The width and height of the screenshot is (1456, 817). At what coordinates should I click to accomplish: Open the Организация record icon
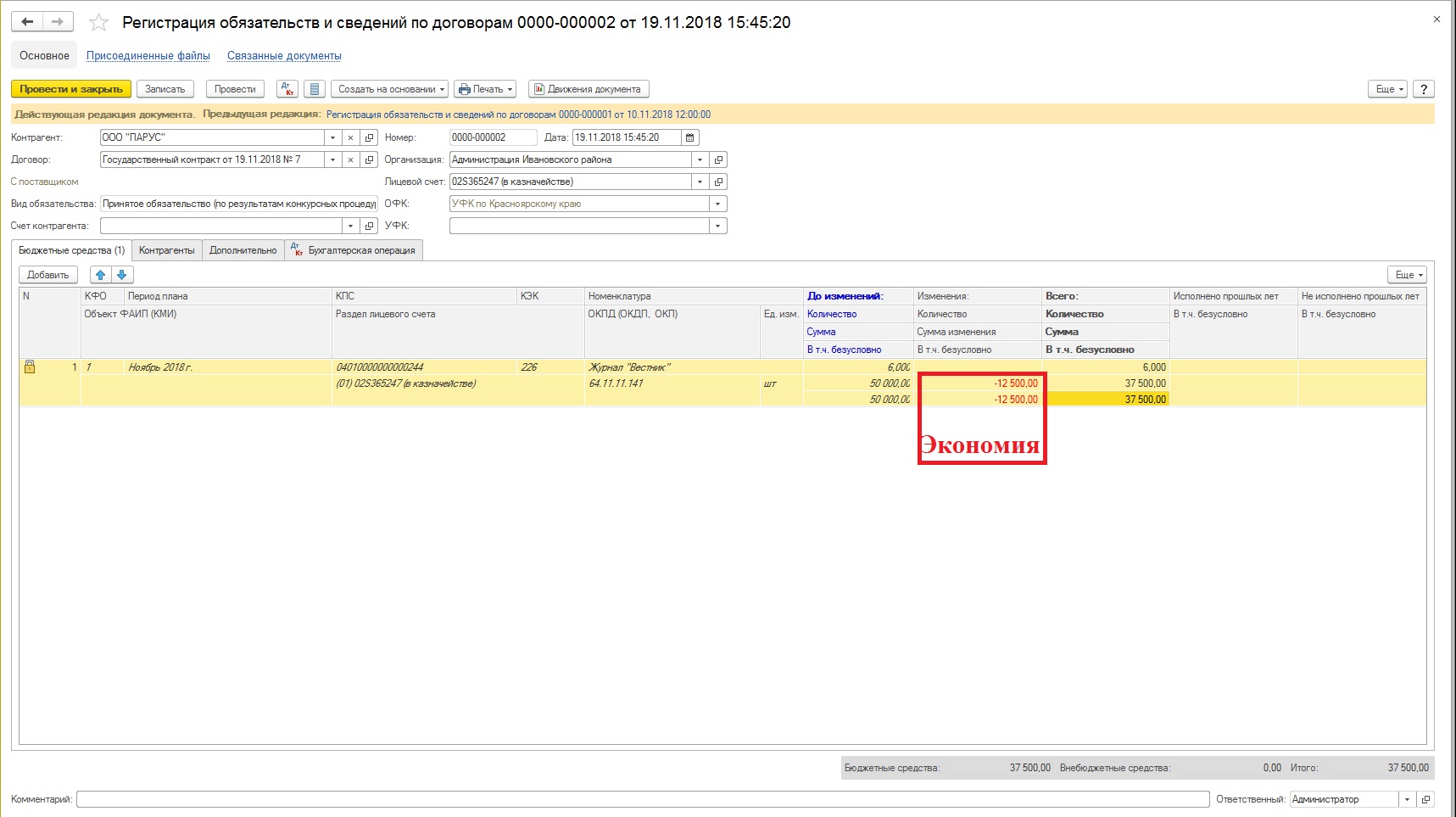(718, 159)
